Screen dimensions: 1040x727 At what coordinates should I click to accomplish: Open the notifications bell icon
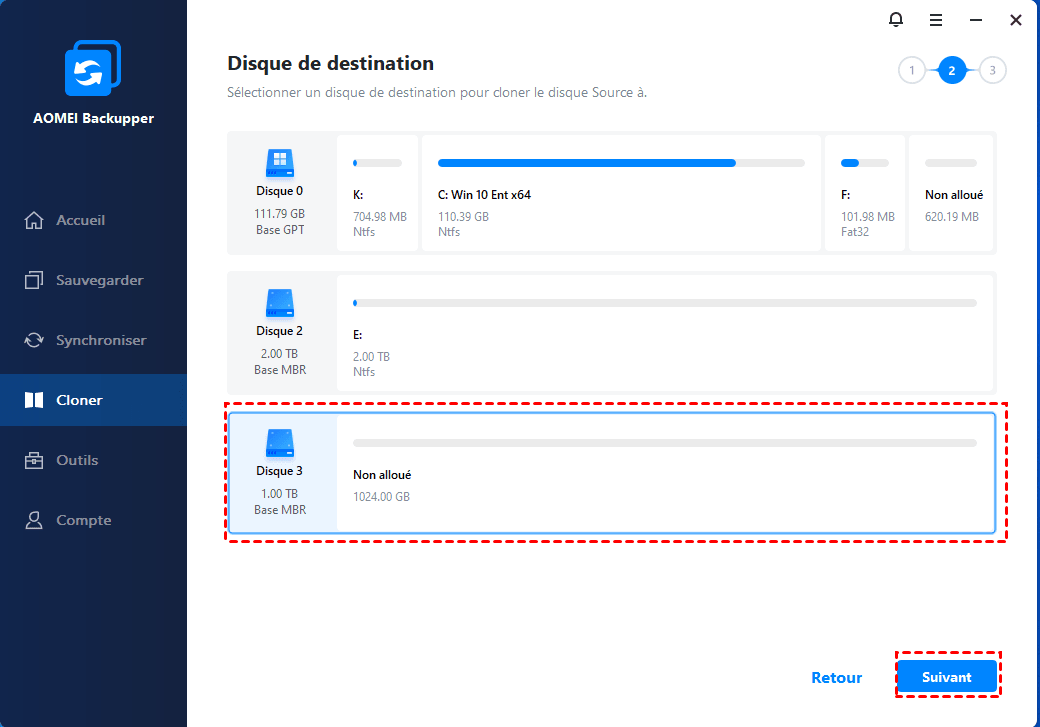tap(895, 20)
